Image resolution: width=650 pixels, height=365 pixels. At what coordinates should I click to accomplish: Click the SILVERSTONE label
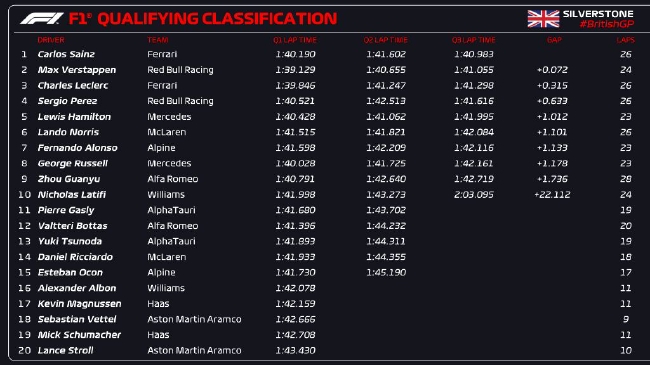click(x=598, y=14)
